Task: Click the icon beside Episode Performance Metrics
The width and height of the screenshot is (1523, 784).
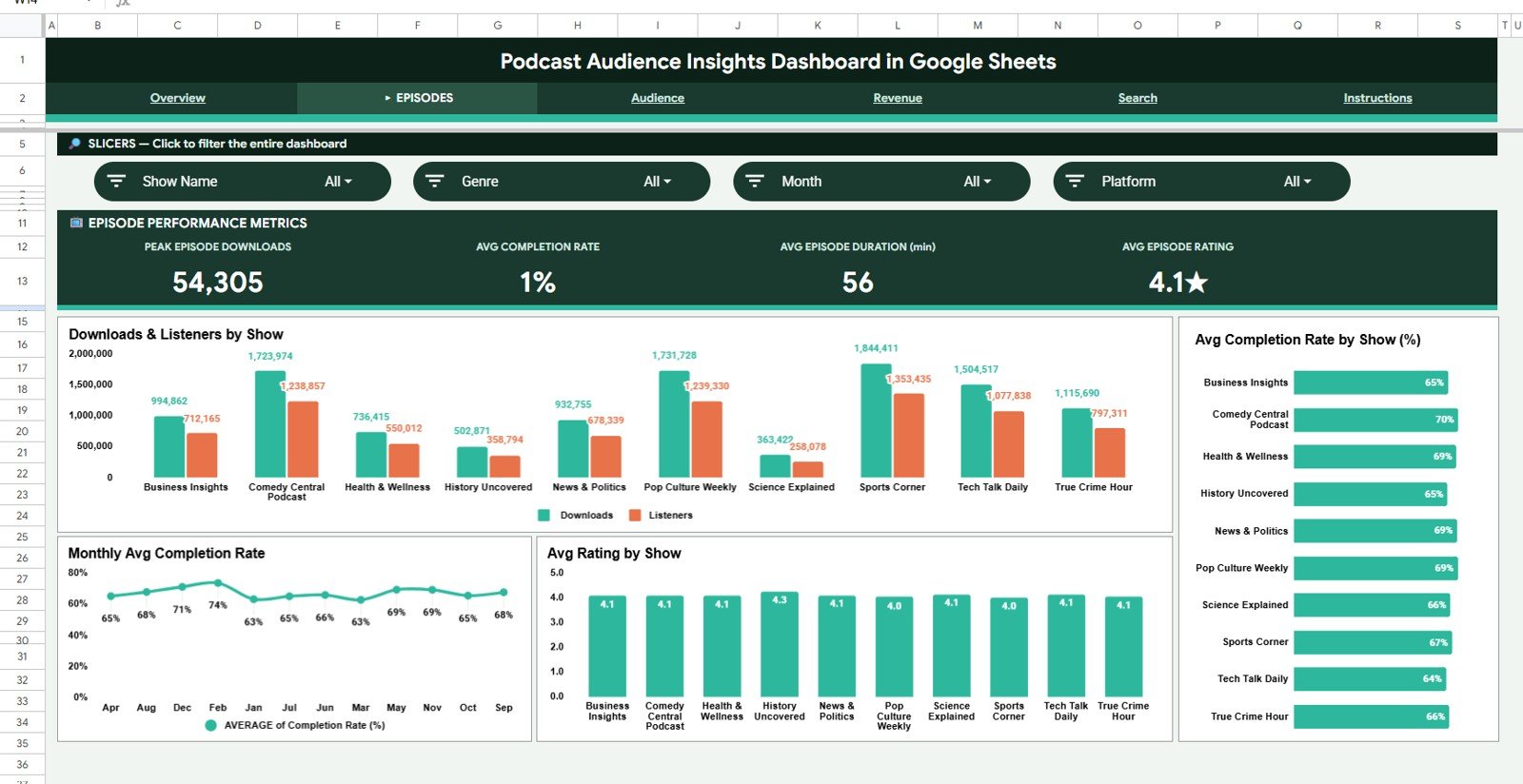Action: pyautogui.click(x=76, y=223)
